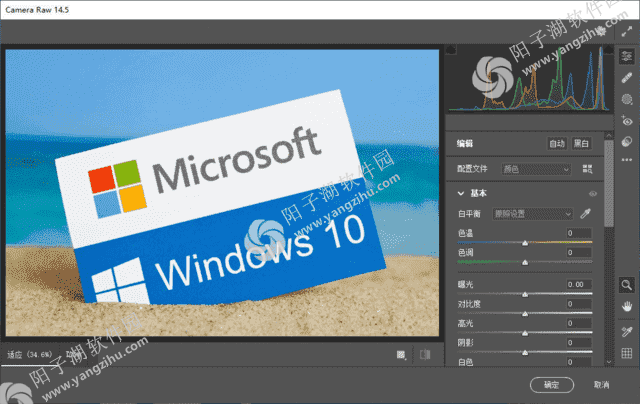Pick the white balance eyedropper tool
The height and width of the screenshot is (404, 640).
point(586,213)
